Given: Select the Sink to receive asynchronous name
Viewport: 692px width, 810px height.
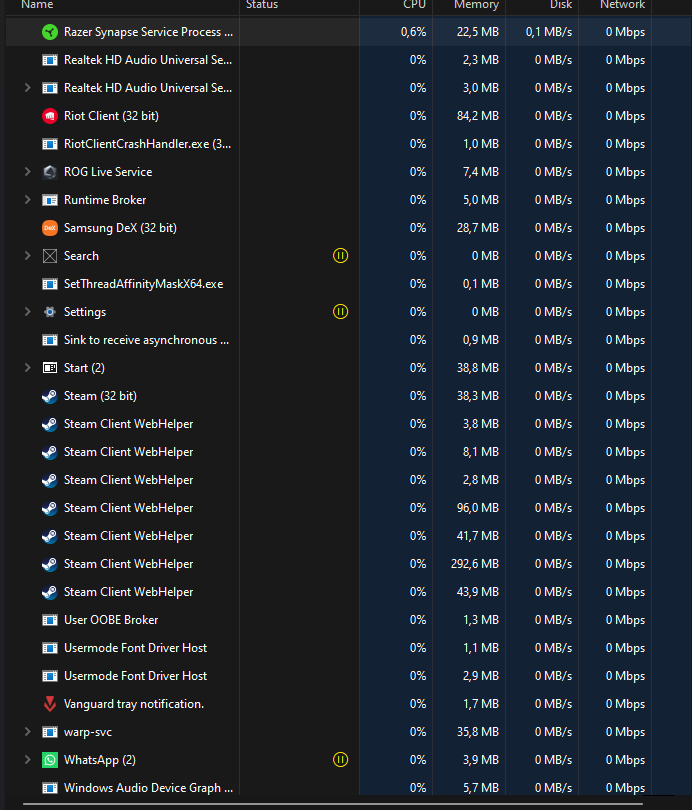Looking at the screenshot, I should (146, 340).
